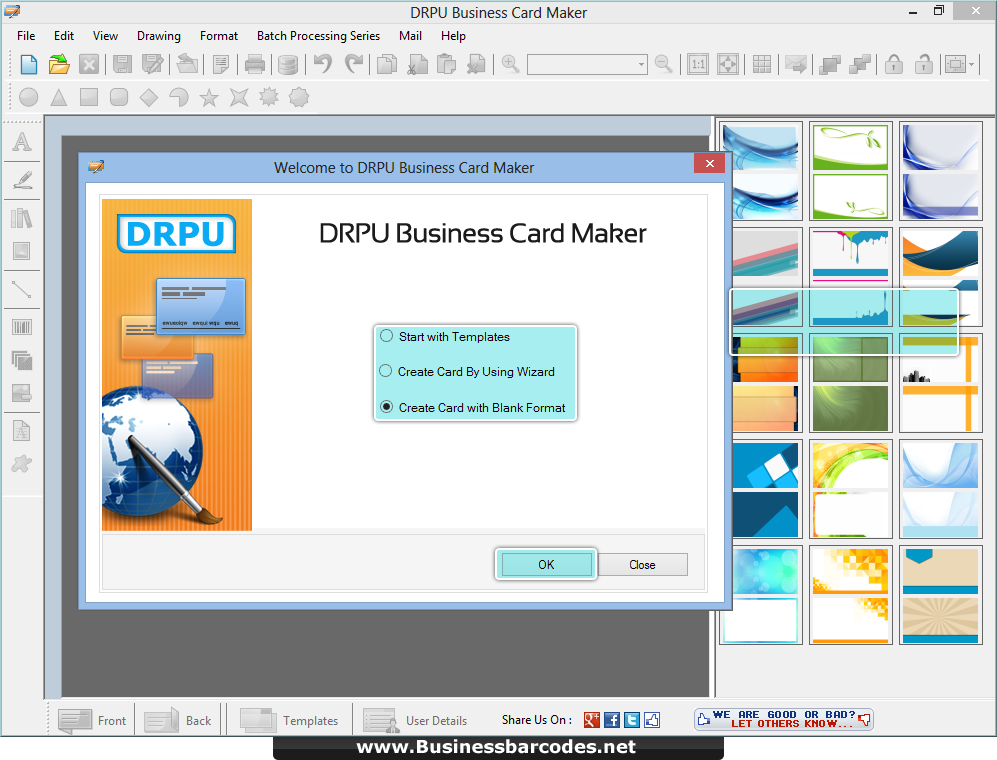Image resolution: width=997 pixels, height=760 pixels.
Task: Click the Undo arrow icon
Action: pyautogui.click(x=323, y=64)
